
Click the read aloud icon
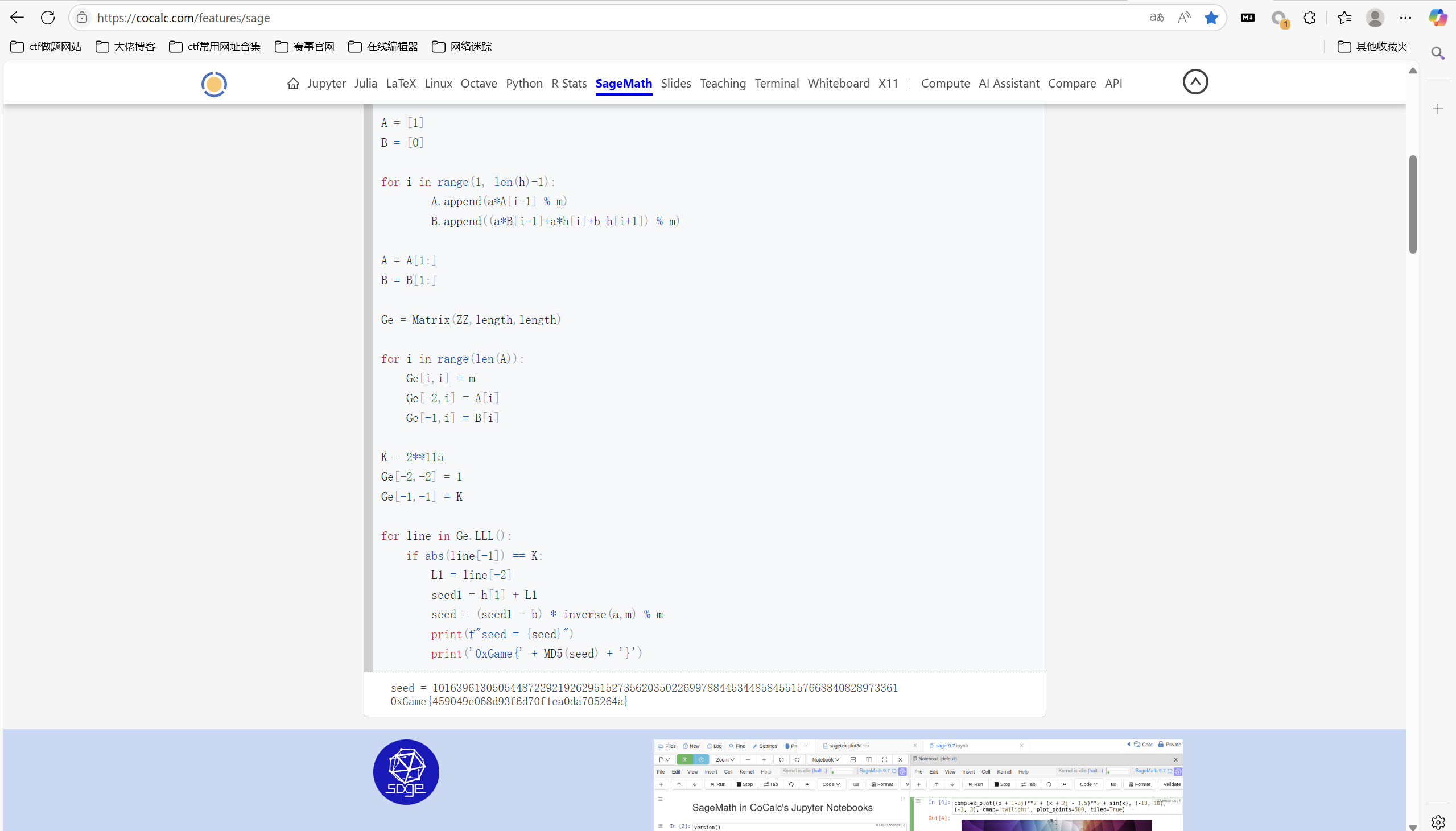1185,18
